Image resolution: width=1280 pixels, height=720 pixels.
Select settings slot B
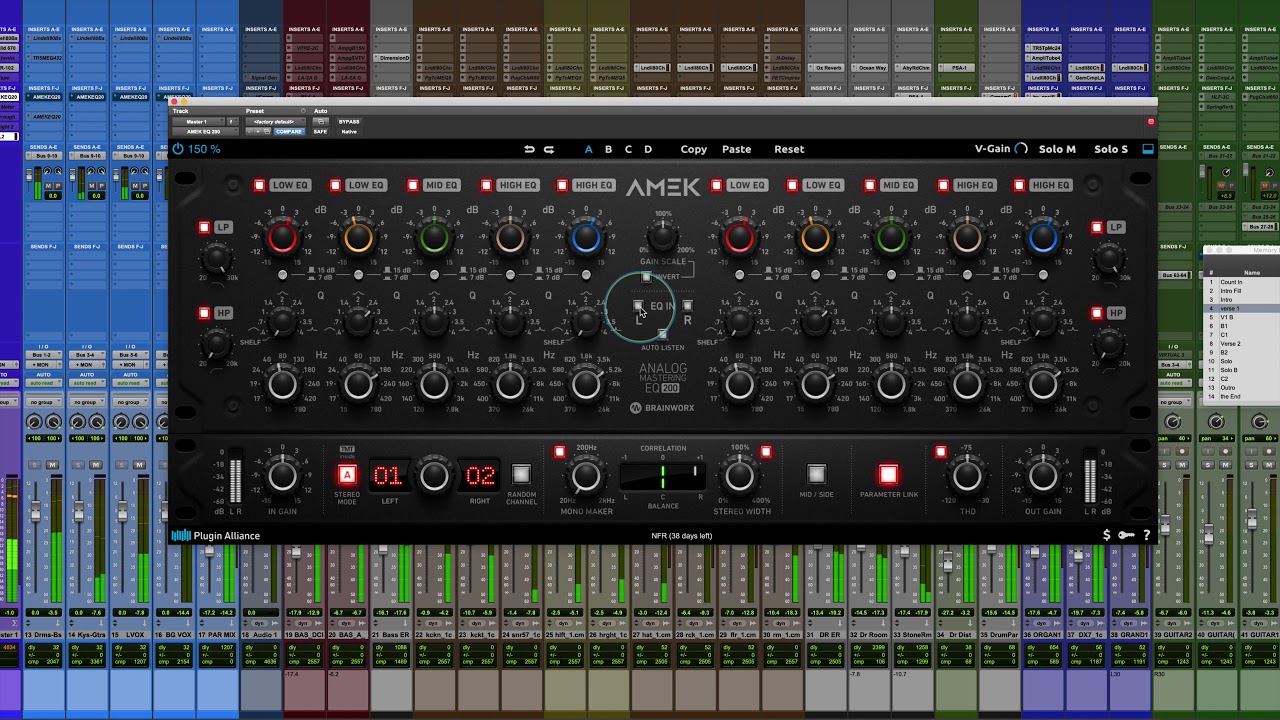[608, 149]
